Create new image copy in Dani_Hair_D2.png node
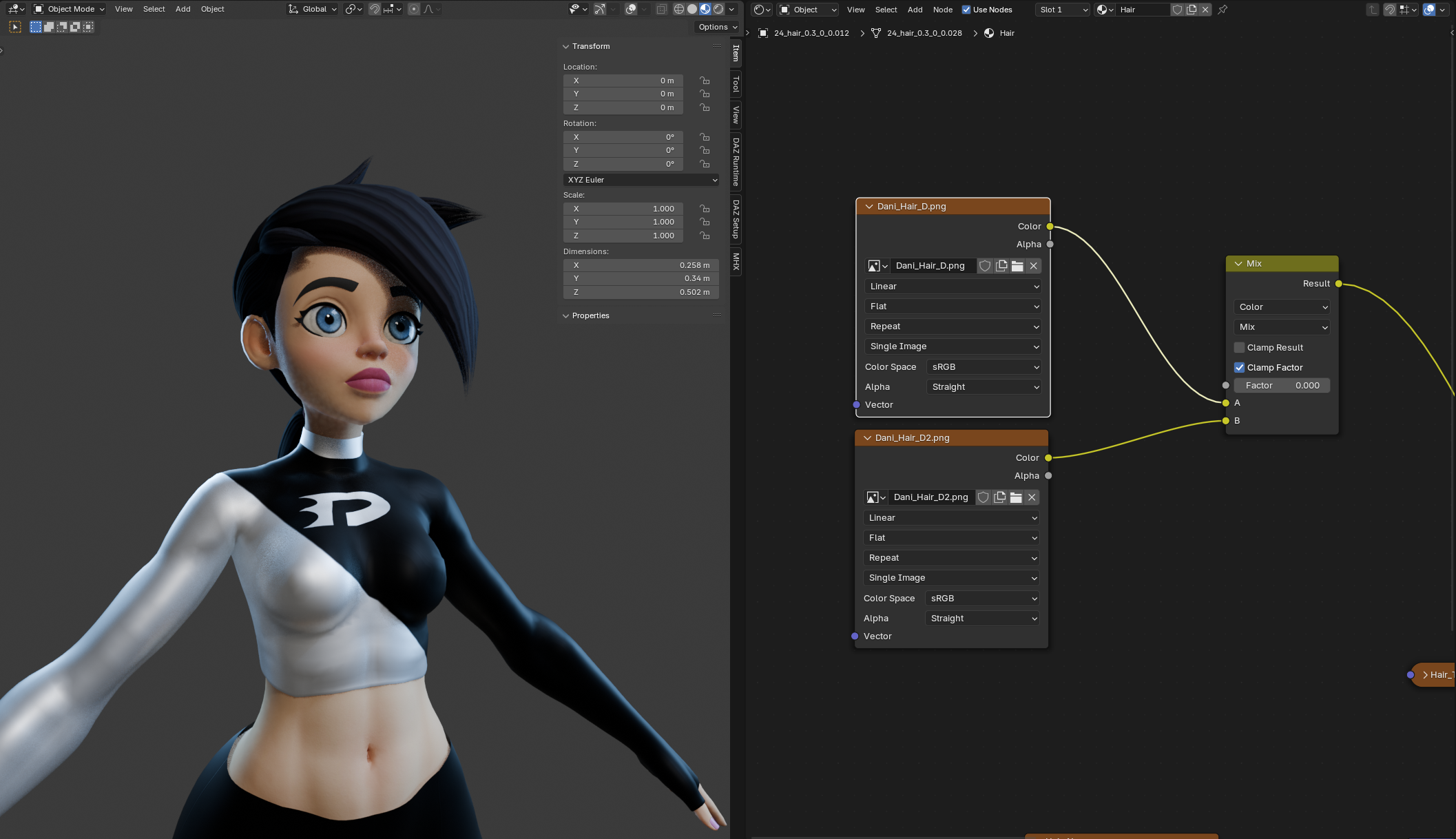 click(999, 497)
